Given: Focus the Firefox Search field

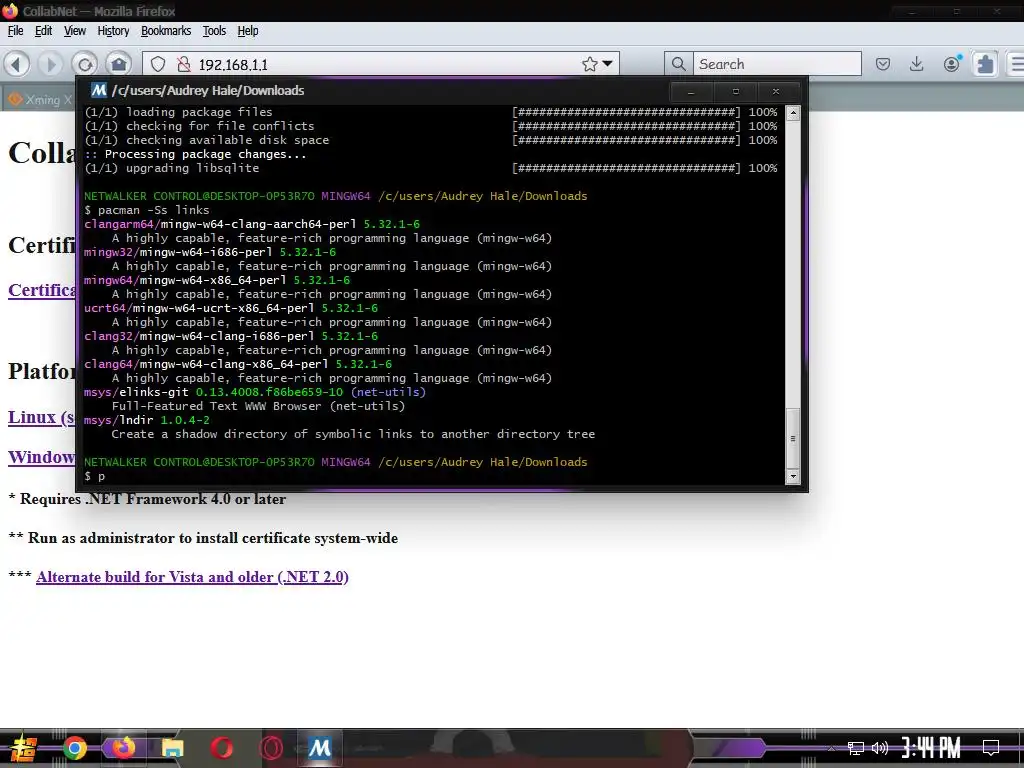Looking at the screenshot, I should [x=777, y=64].
